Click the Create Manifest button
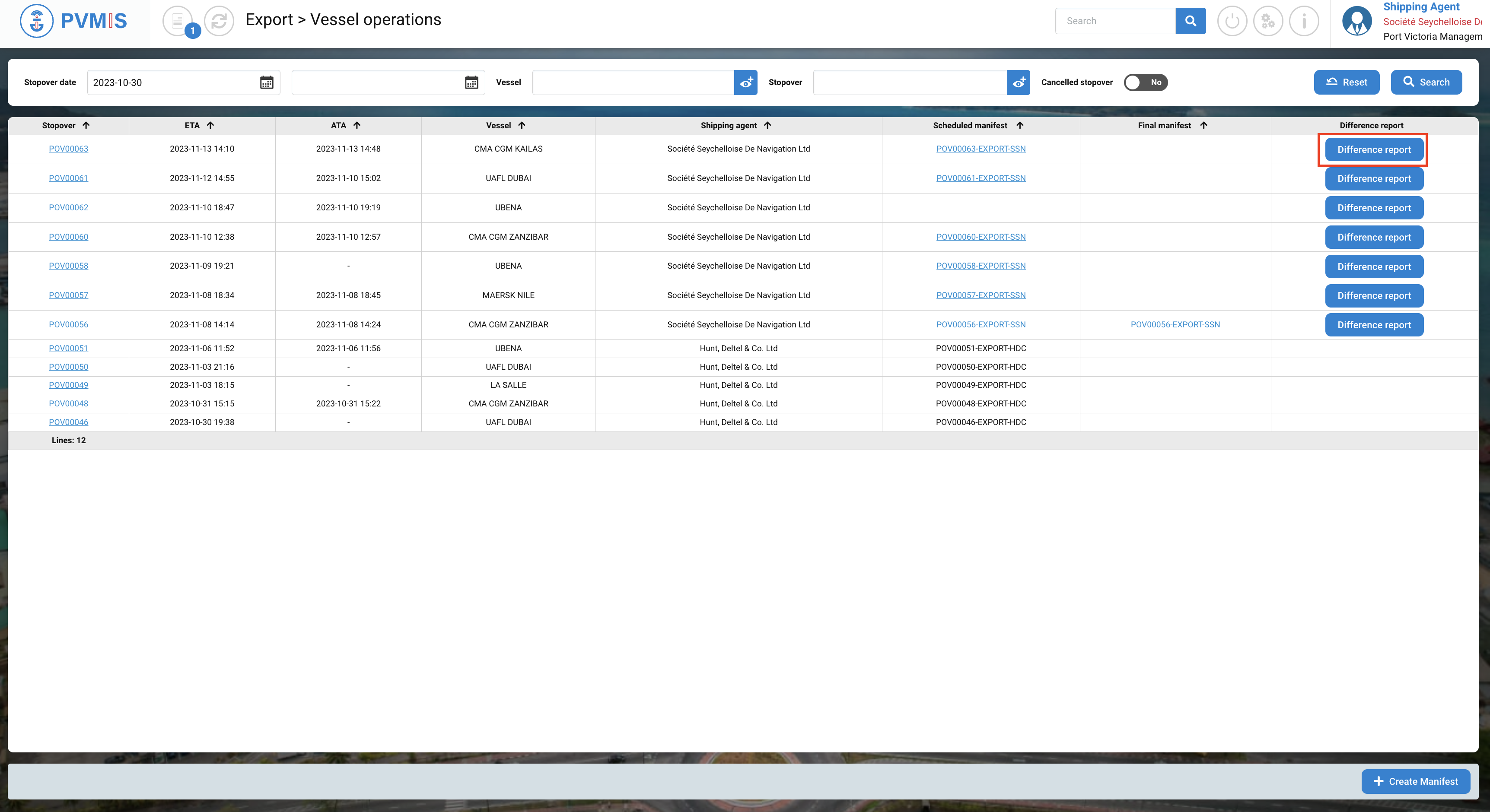Image resolution: width=1490 pixels, height=812 pixels. pyautogui.click(x=1415, y=781)
